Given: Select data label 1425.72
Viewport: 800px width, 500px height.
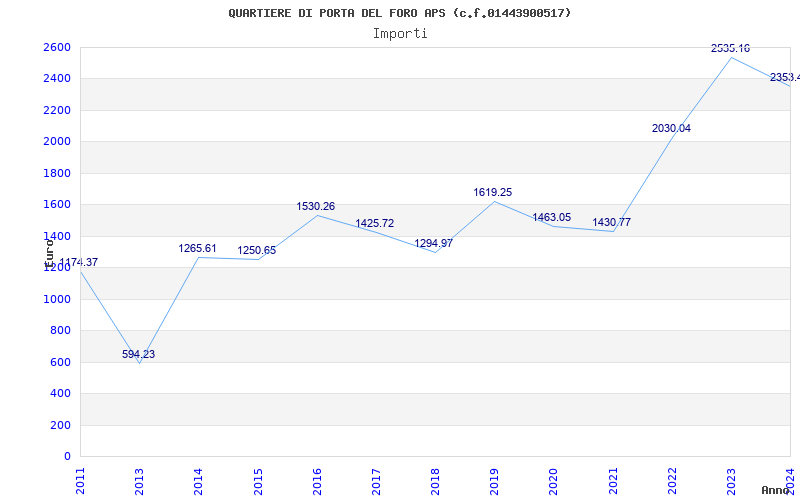Looking at the screenshot, I should click(374, 223).
